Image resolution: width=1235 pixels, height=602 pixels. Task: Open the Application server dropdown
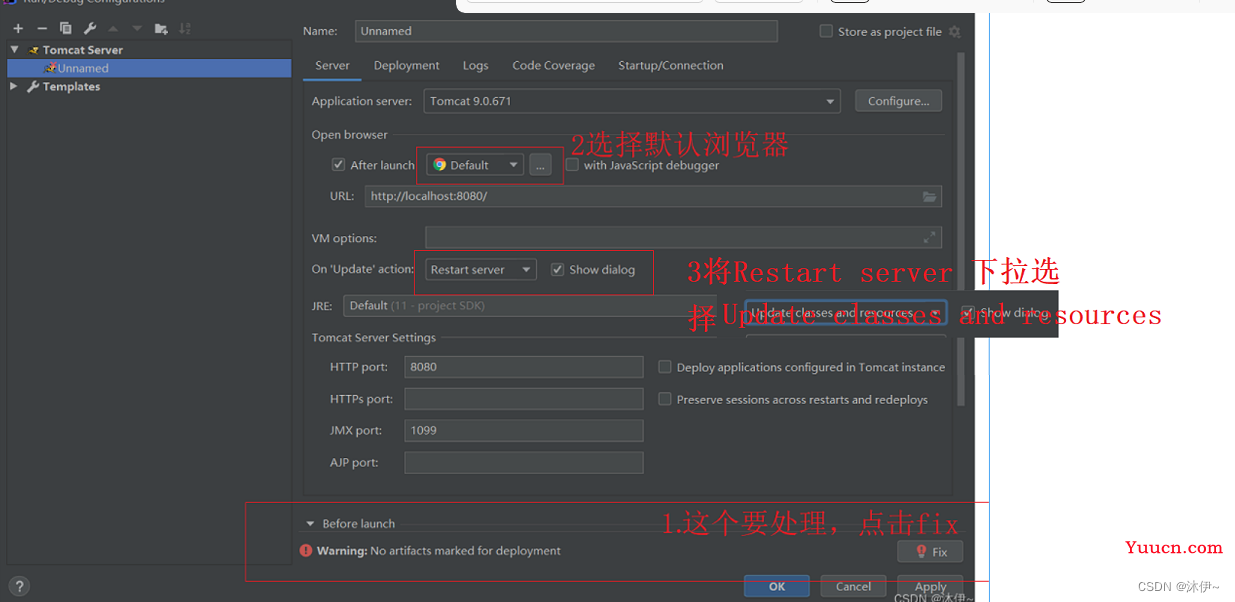click(x=632, y=101)
